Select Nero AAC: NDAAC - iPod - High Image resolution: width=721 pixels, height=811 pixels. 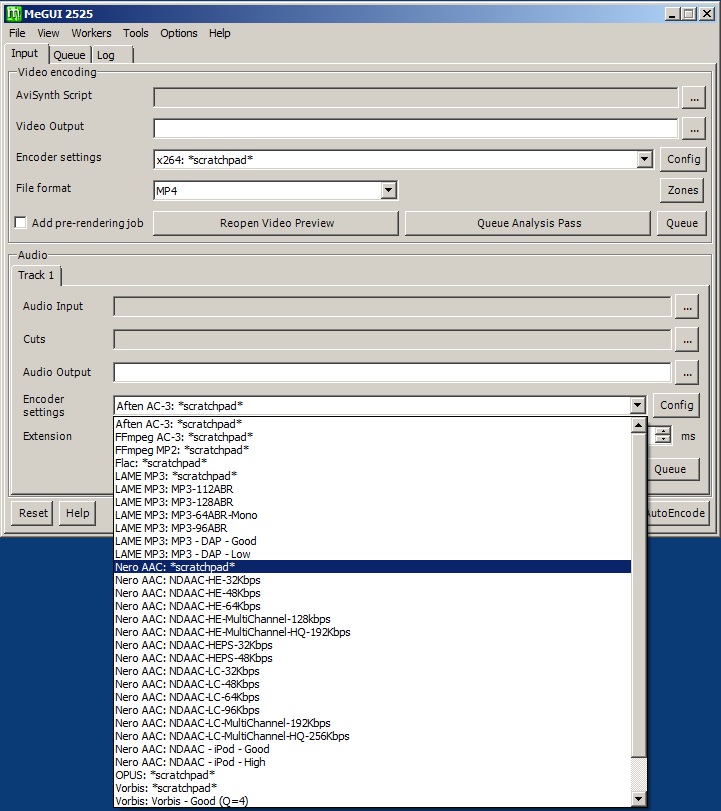point(372,762)
